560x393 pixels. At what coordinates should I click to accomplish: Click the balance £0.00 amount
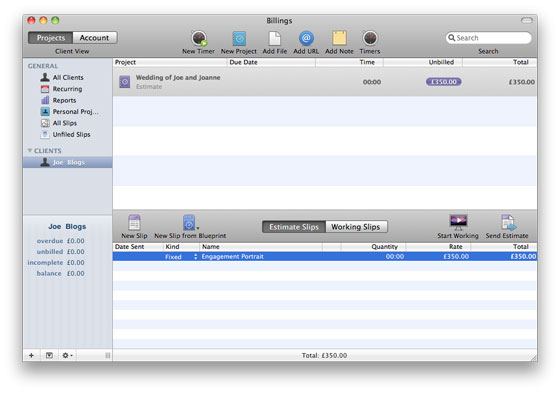pos(75,273)
